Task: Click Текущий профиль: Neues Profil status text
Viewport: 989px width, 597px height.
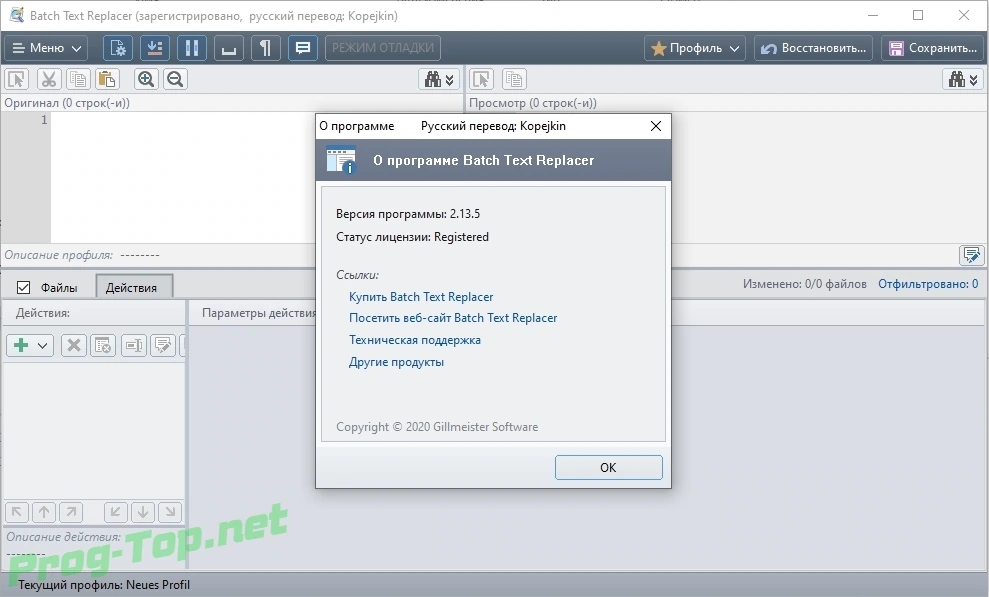Action: (x=104, y=585)
